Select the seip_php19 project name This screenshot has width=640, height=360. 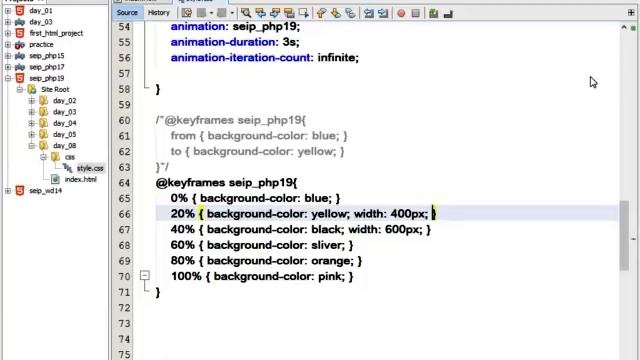click(47, 78)
